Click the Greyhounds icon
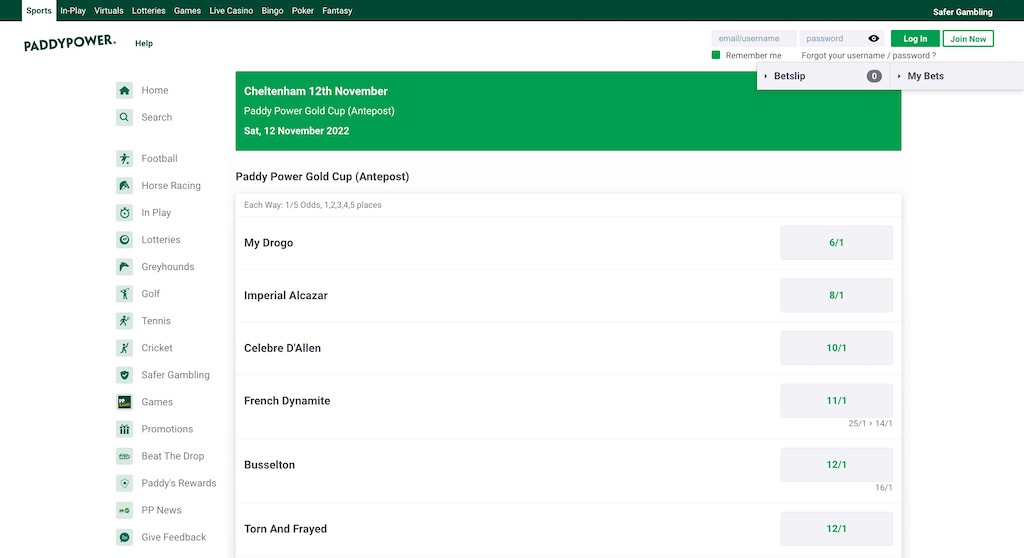 (x=124, y=267)
